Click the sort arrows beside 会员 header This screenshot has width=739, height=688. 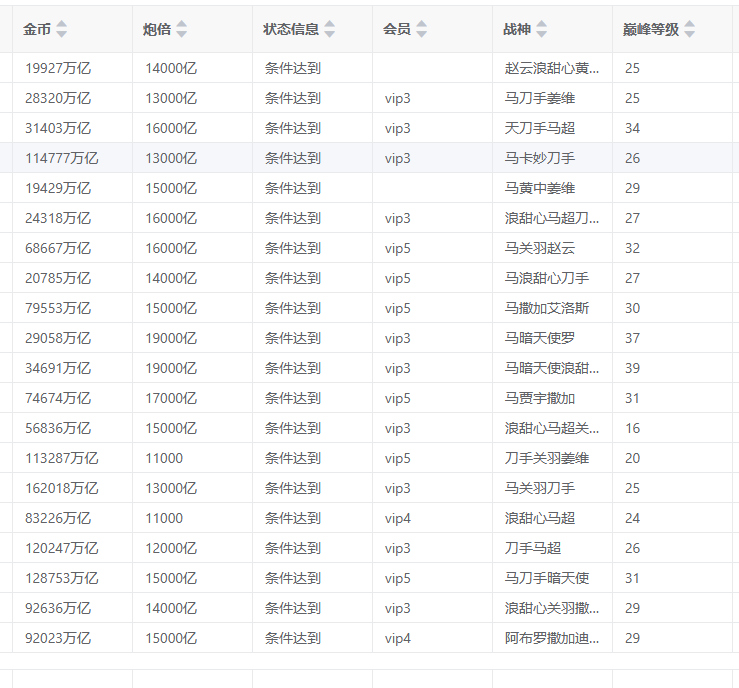pyautogui.click(x=421, y=30)
